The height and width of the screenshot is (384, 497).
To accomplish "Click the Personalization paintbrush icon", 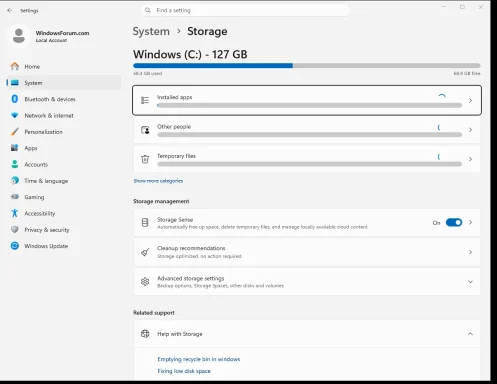I will click(x=15, y=132).
